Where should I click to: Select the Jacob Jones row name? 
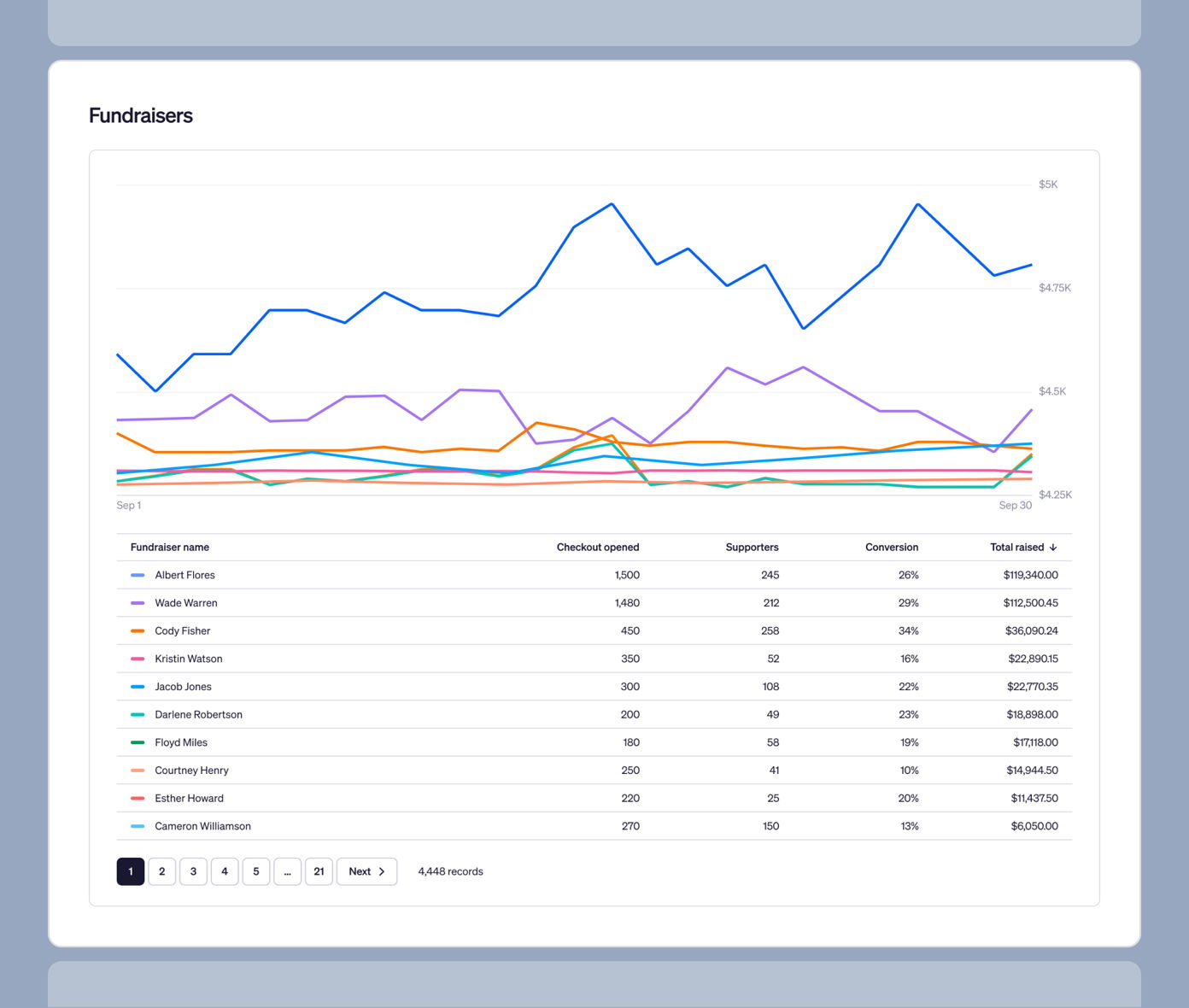(183, 687)
